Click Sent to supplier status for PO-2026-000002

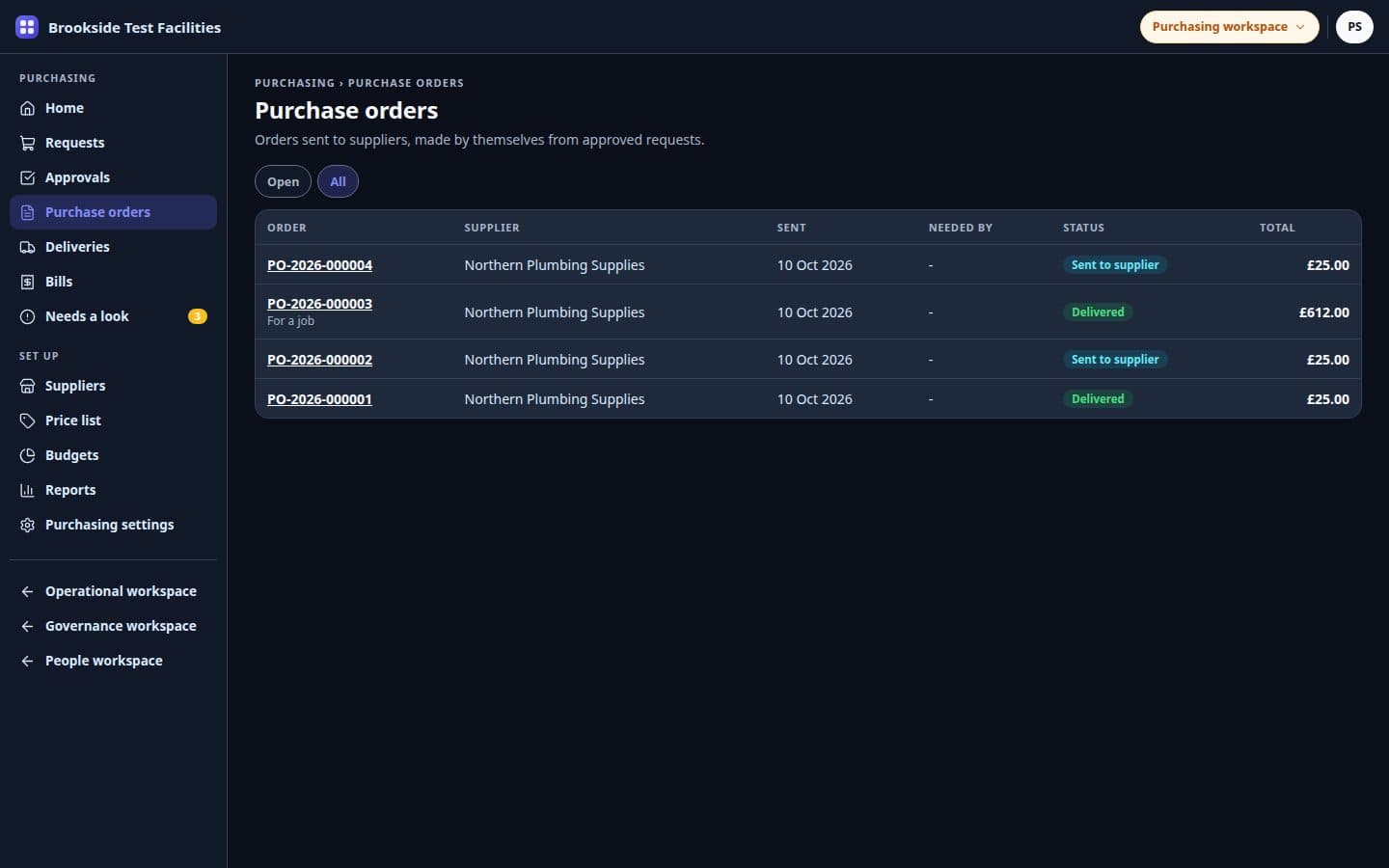coord(1115,360)
